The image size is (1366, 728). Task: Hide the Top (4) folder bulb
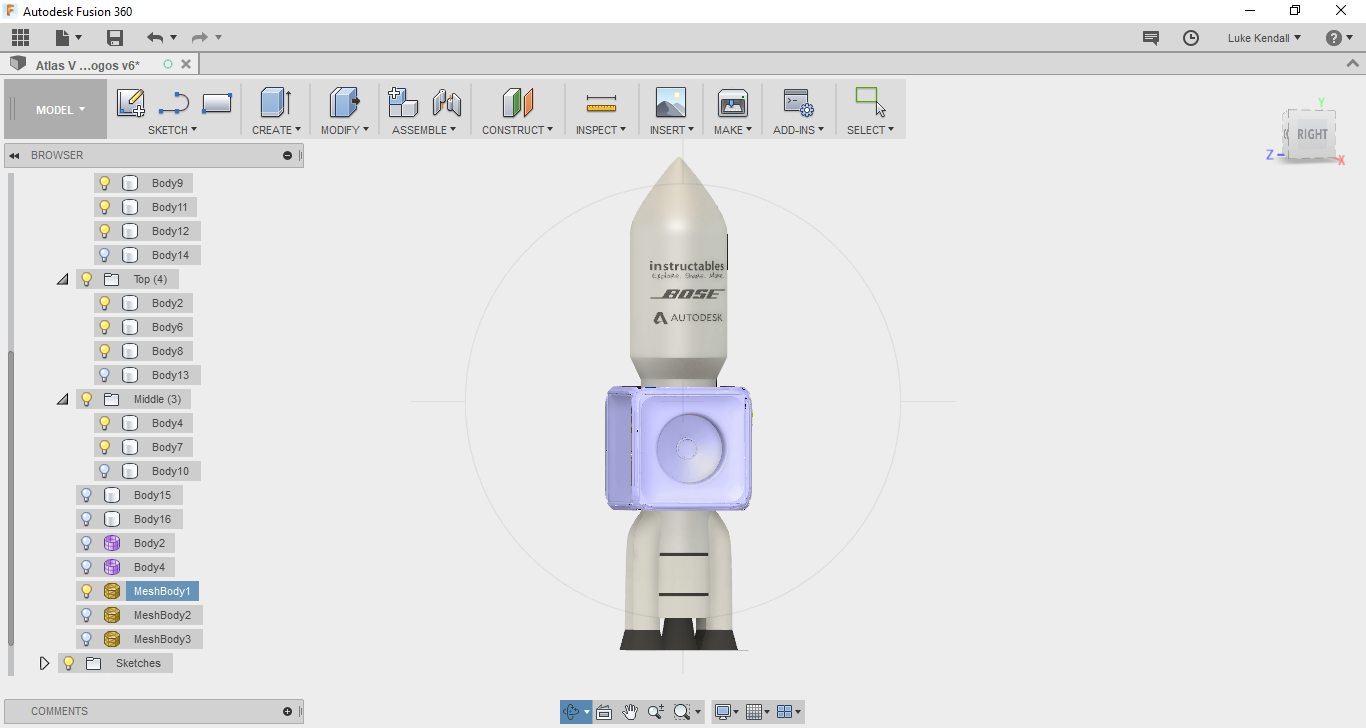pyautogui.click(x=86, y=279)
